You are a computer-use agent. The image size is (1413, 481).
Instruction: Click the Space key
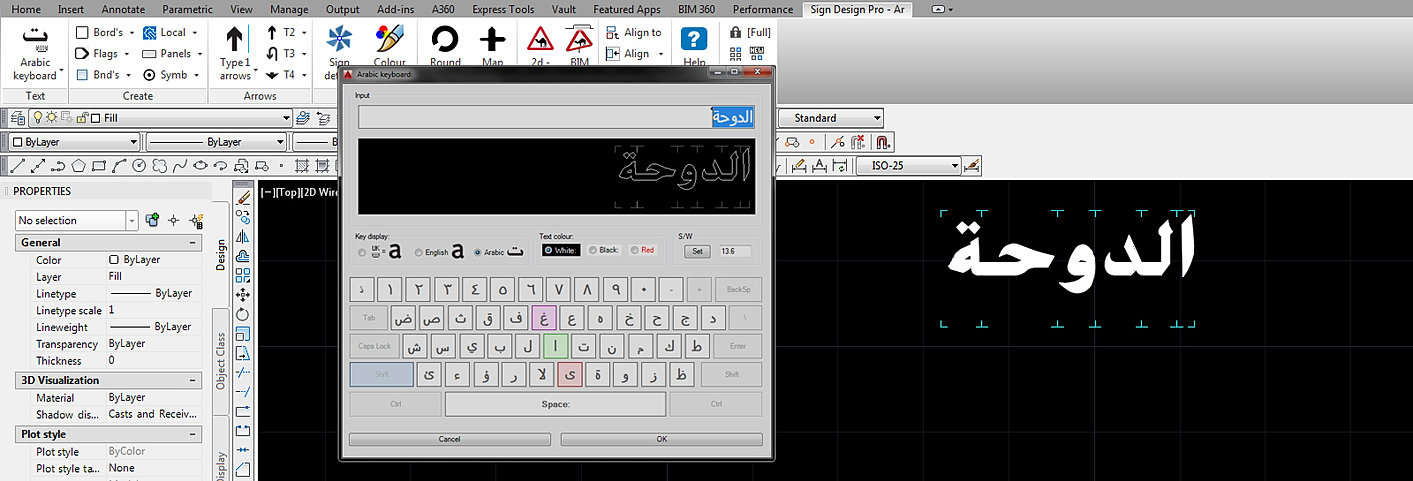[555, 404]
